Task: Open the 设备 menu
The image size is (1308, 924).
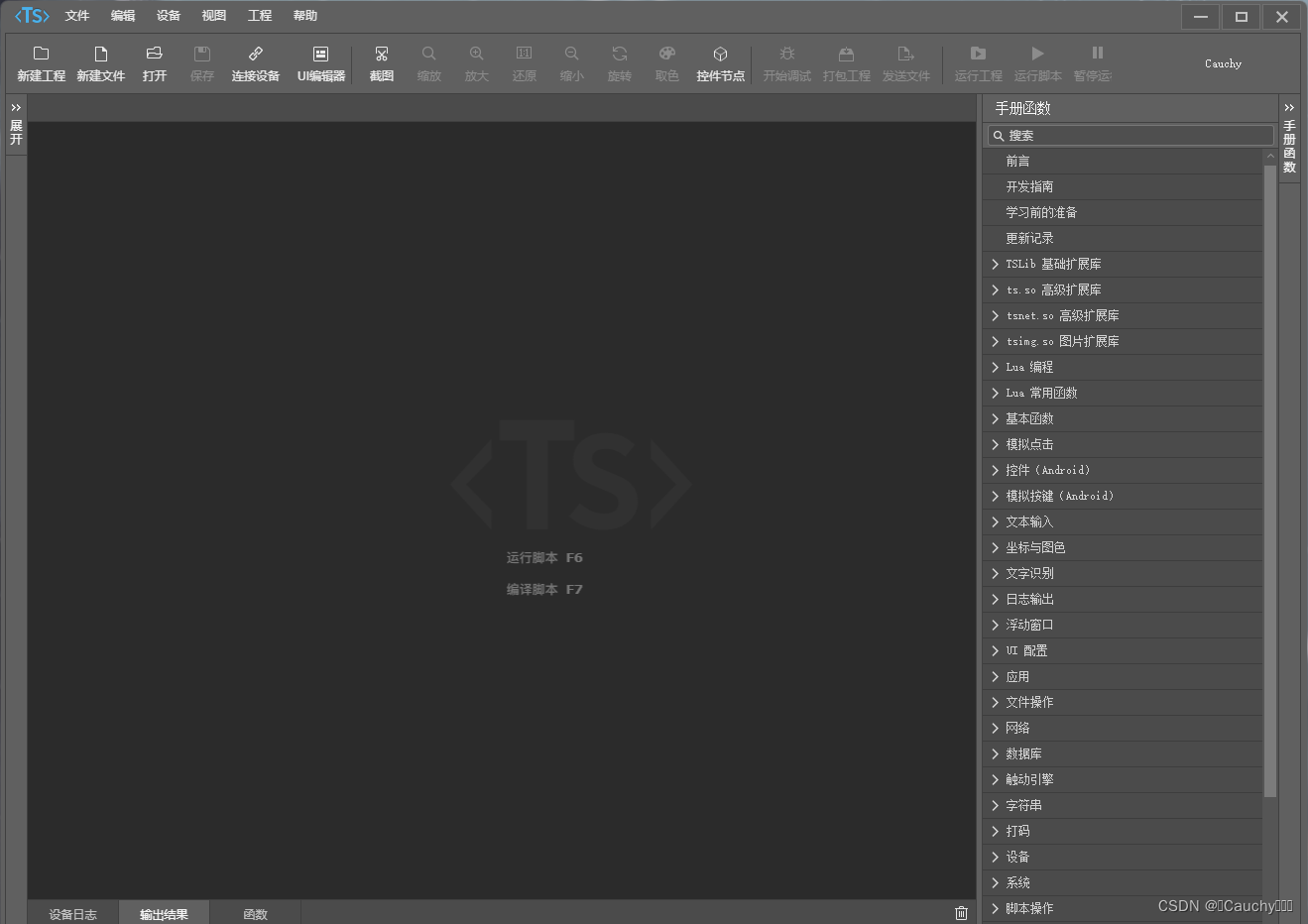Action: coord(169,16)
